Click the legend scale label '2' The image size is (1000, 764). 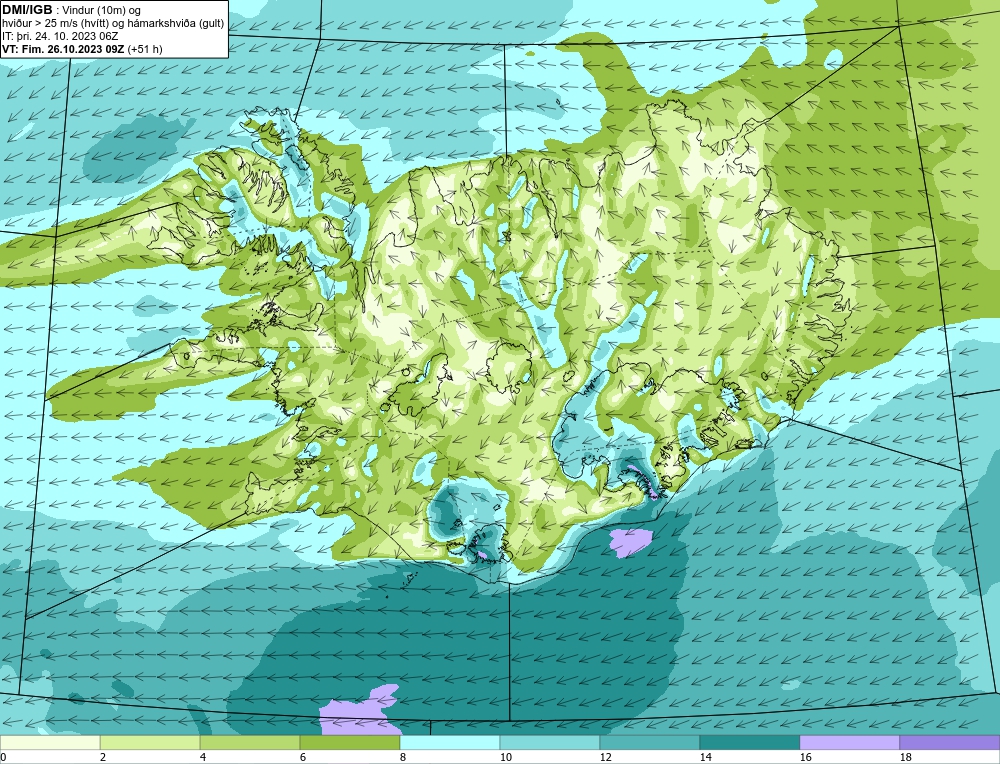[103, 757]
